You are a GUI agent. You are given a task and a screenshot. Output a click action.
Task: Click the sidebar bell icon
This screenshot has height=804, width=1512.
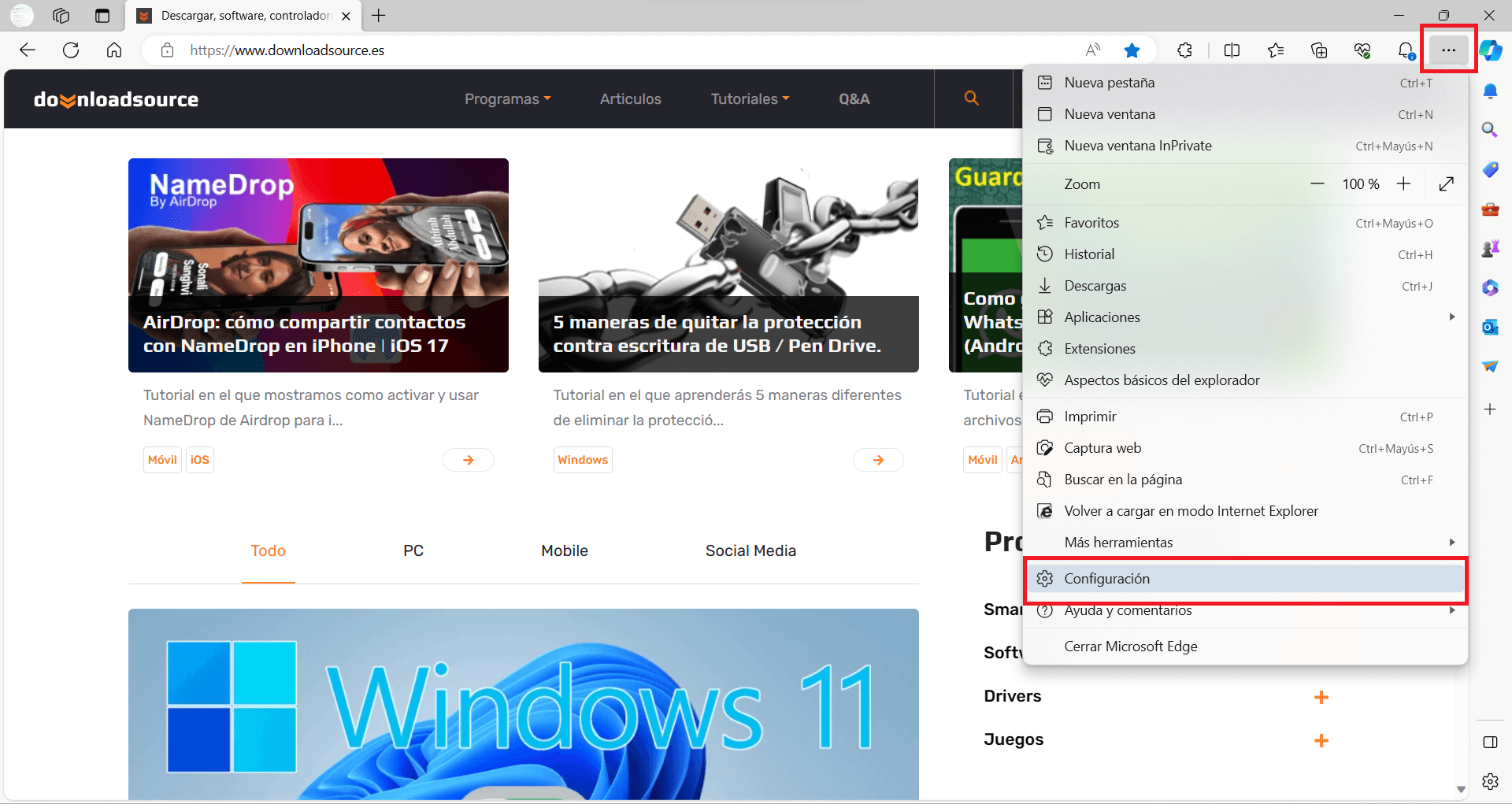coord(1490,91)
